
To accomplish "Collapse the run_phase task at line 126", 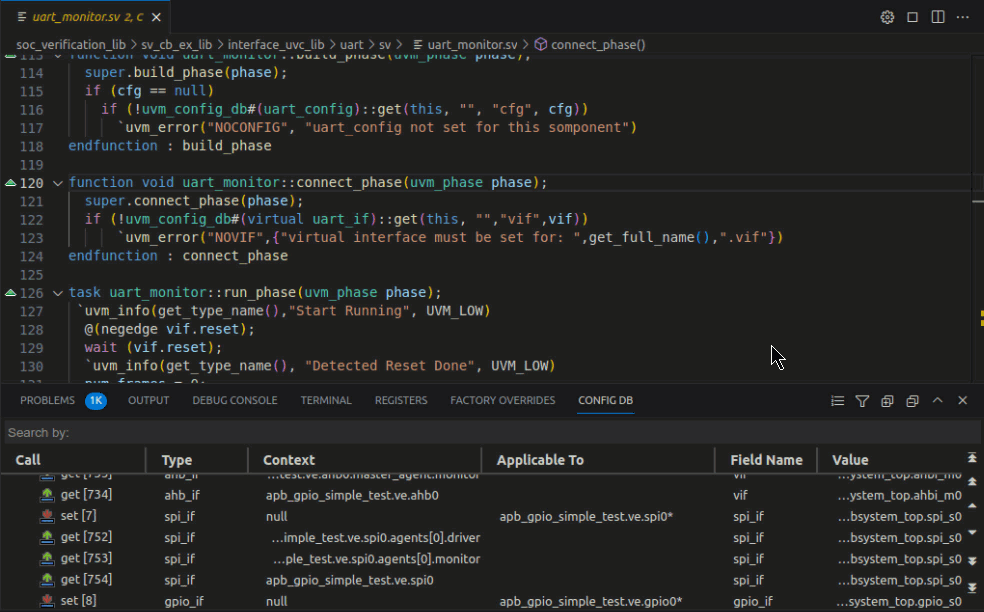I will (x=57, y=292).
